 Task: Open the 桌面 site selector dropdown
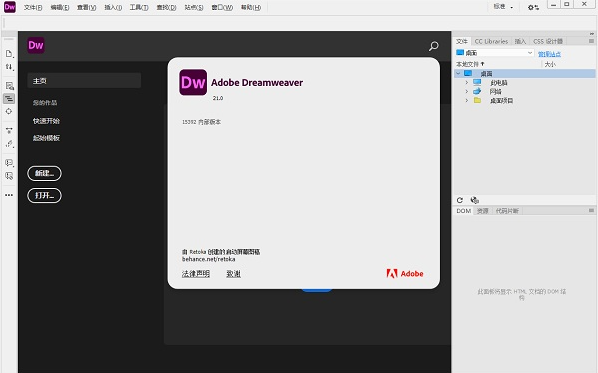coord(495,53)
